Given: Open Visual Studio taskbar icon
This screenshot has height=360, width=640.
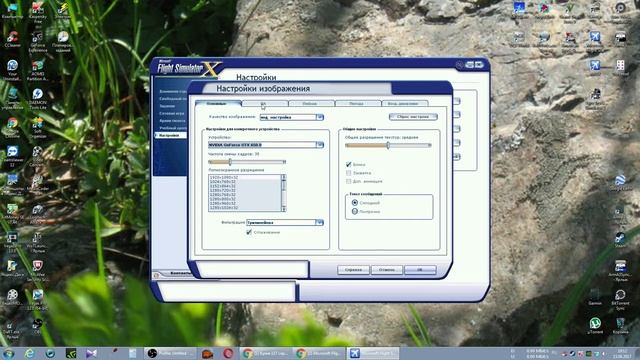Looking at the screenshot, I should tap(91, 353).
